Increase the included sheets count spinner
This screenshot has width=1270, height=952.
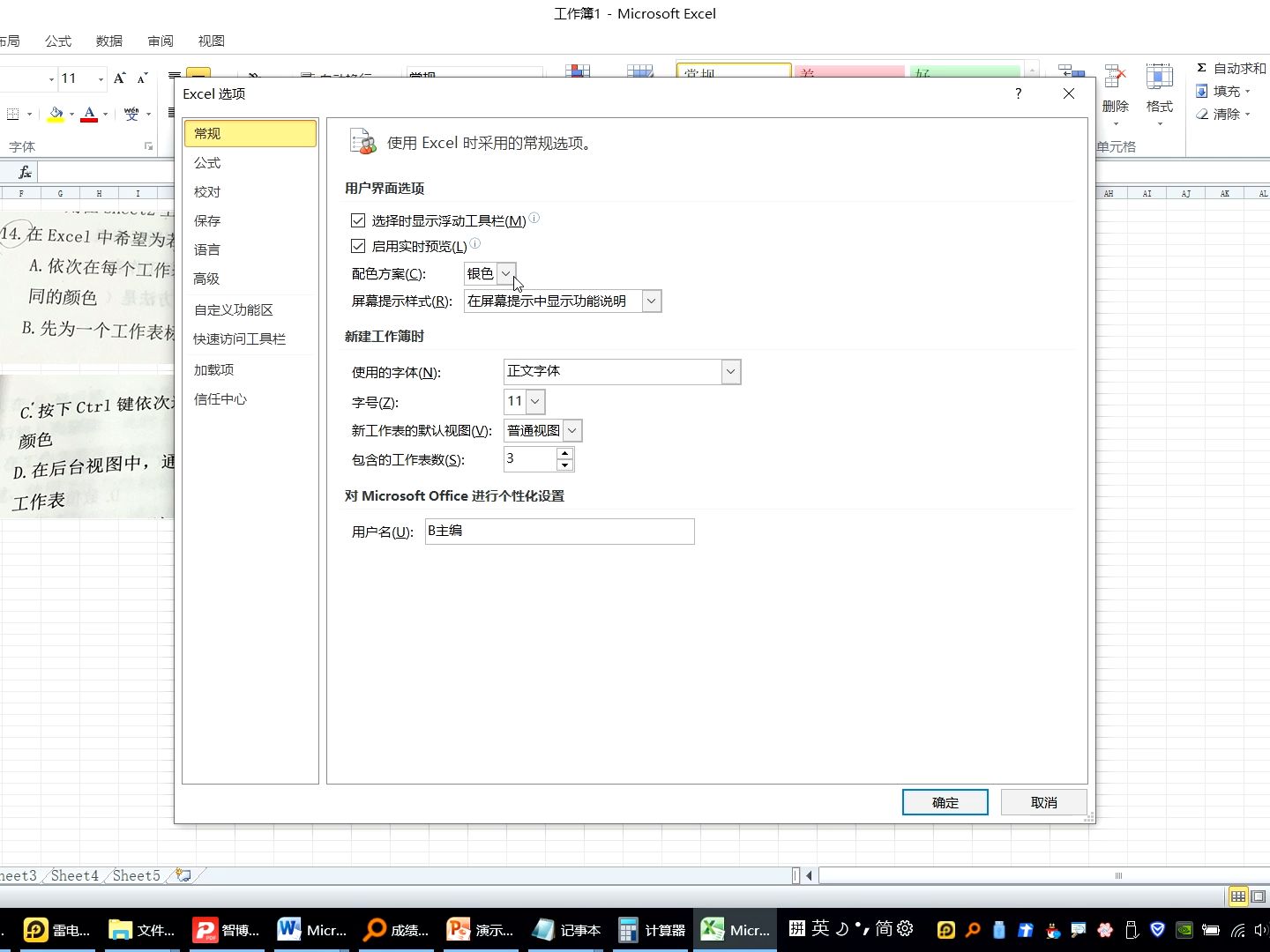click(565, 453)
